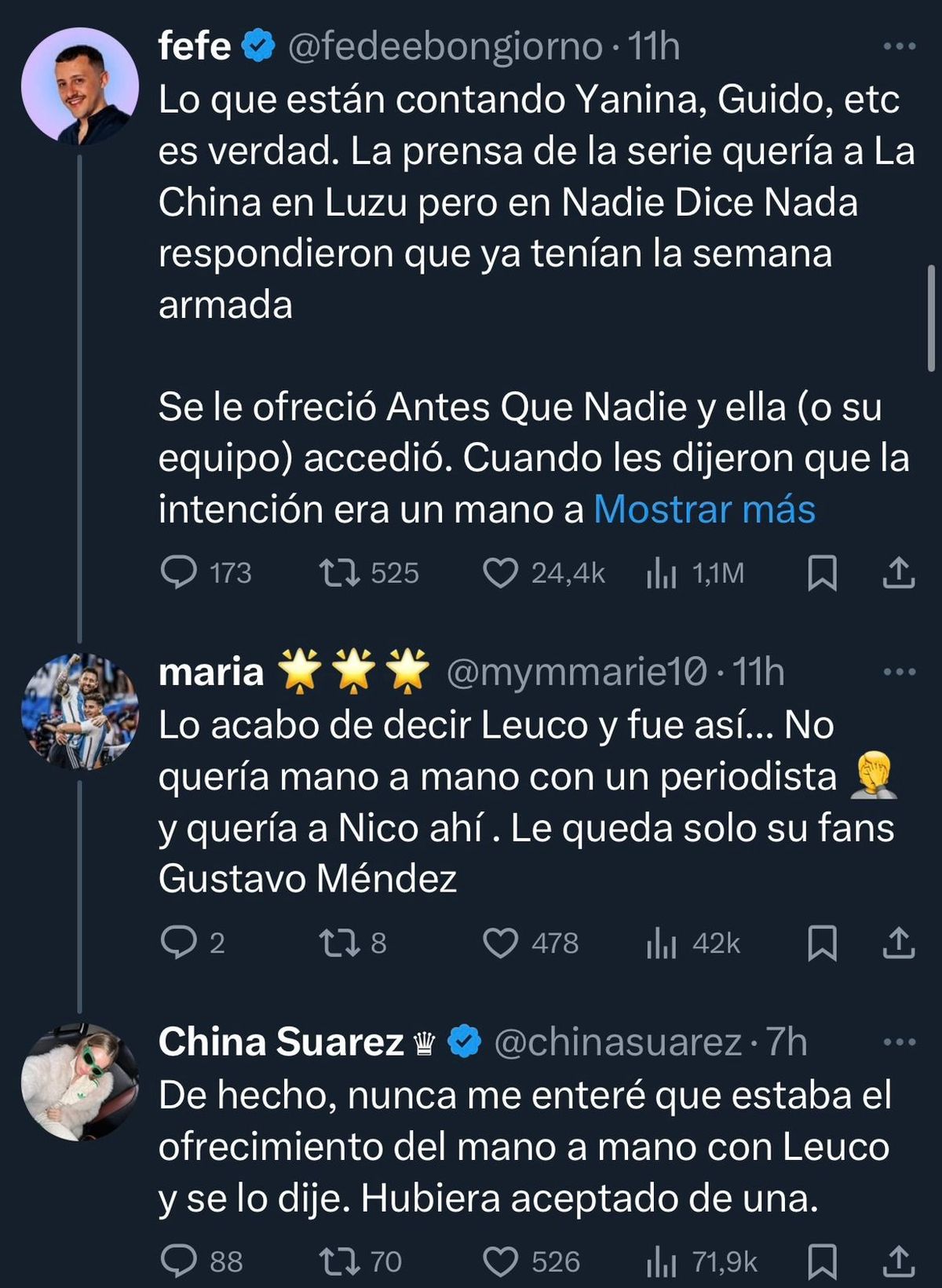Bookmark maria's tweet about Leuco
Screen dimensions: 942x1288
tap(822, 943)
